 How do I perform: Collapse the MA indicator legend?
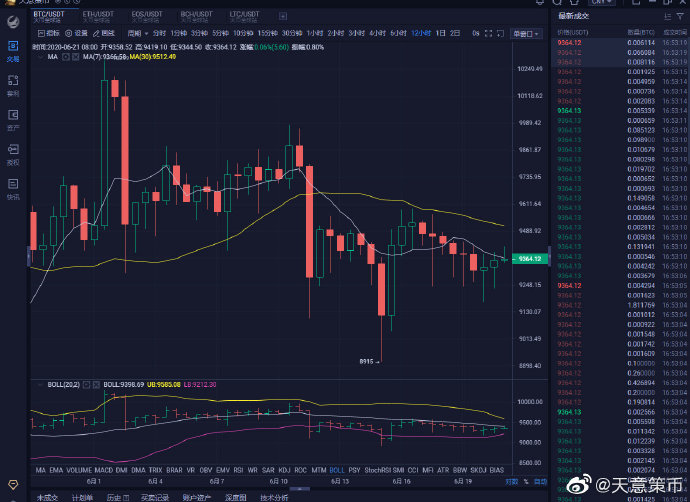click(66, 57)
